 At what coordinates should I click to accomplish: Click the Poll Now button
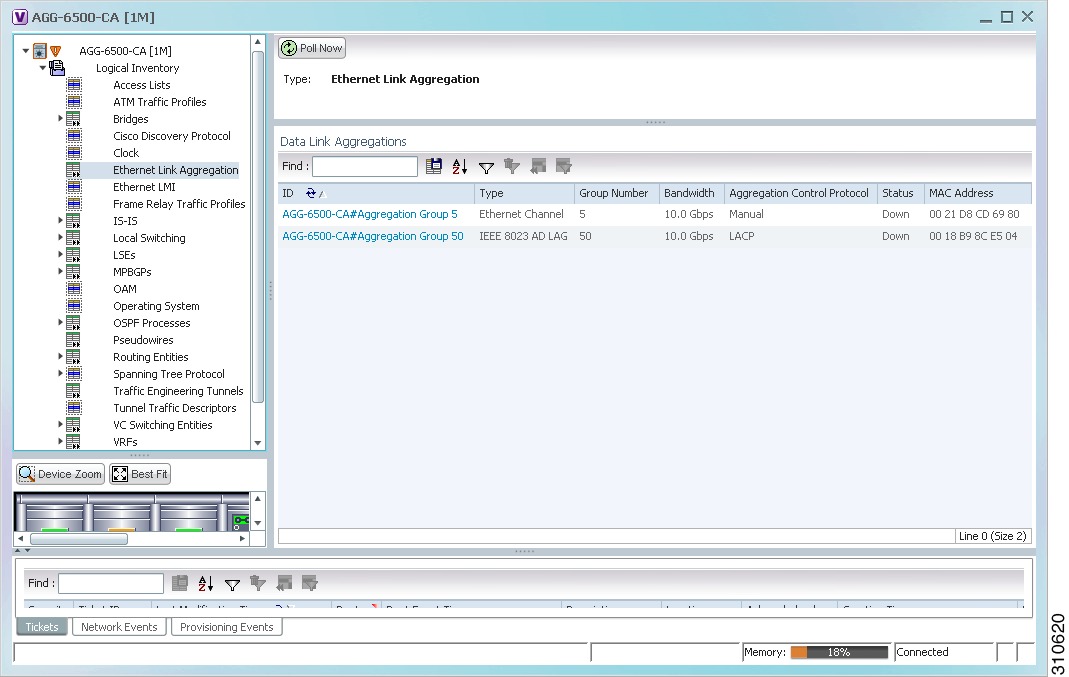(312, 48)
